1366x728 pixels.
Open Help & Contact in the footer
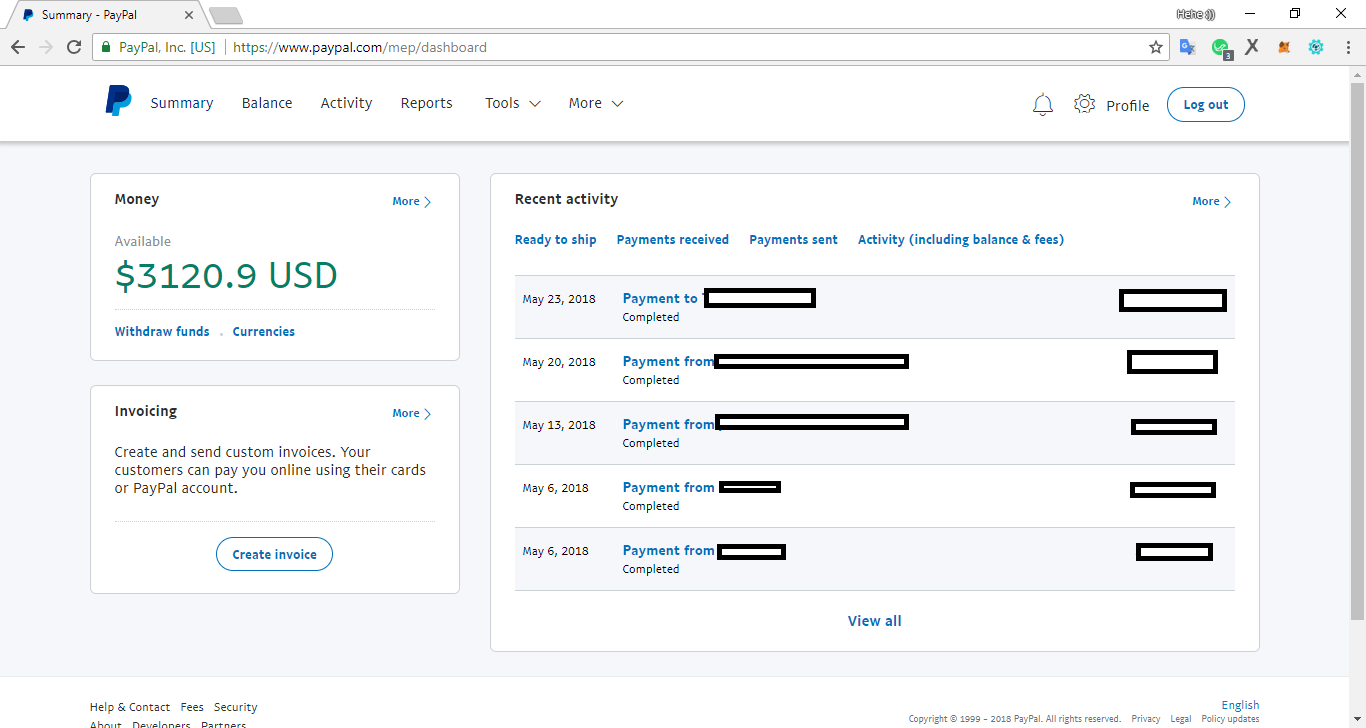[130, 707]
